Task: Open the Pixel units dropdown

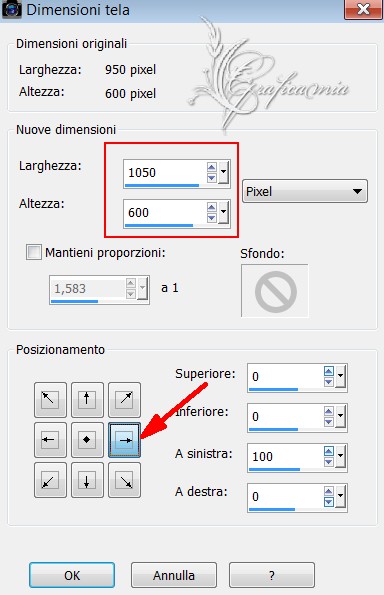Action: [305, 191]
